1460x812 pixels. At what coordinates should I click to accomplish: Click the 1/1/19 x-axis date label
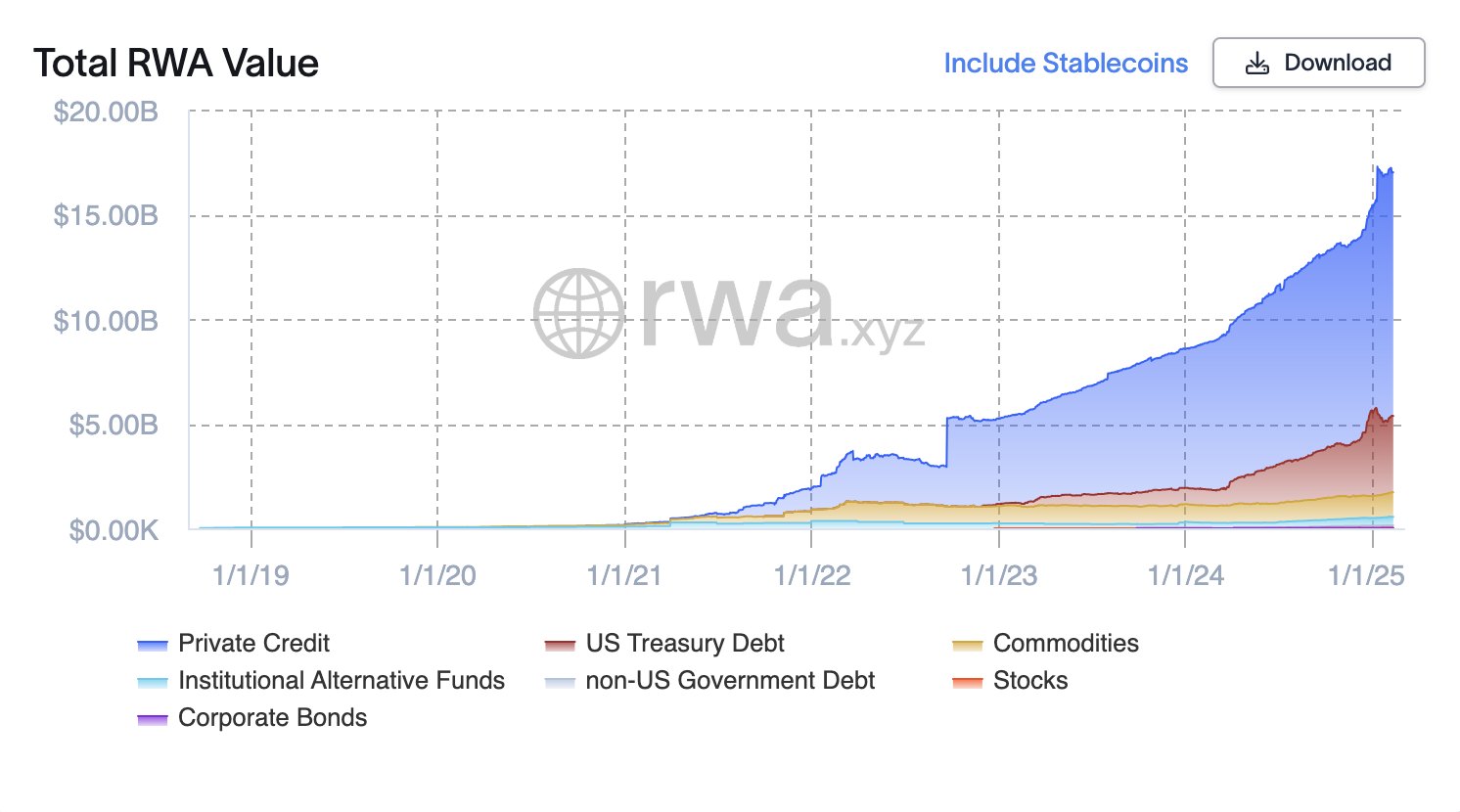click(x=251, y=575)
